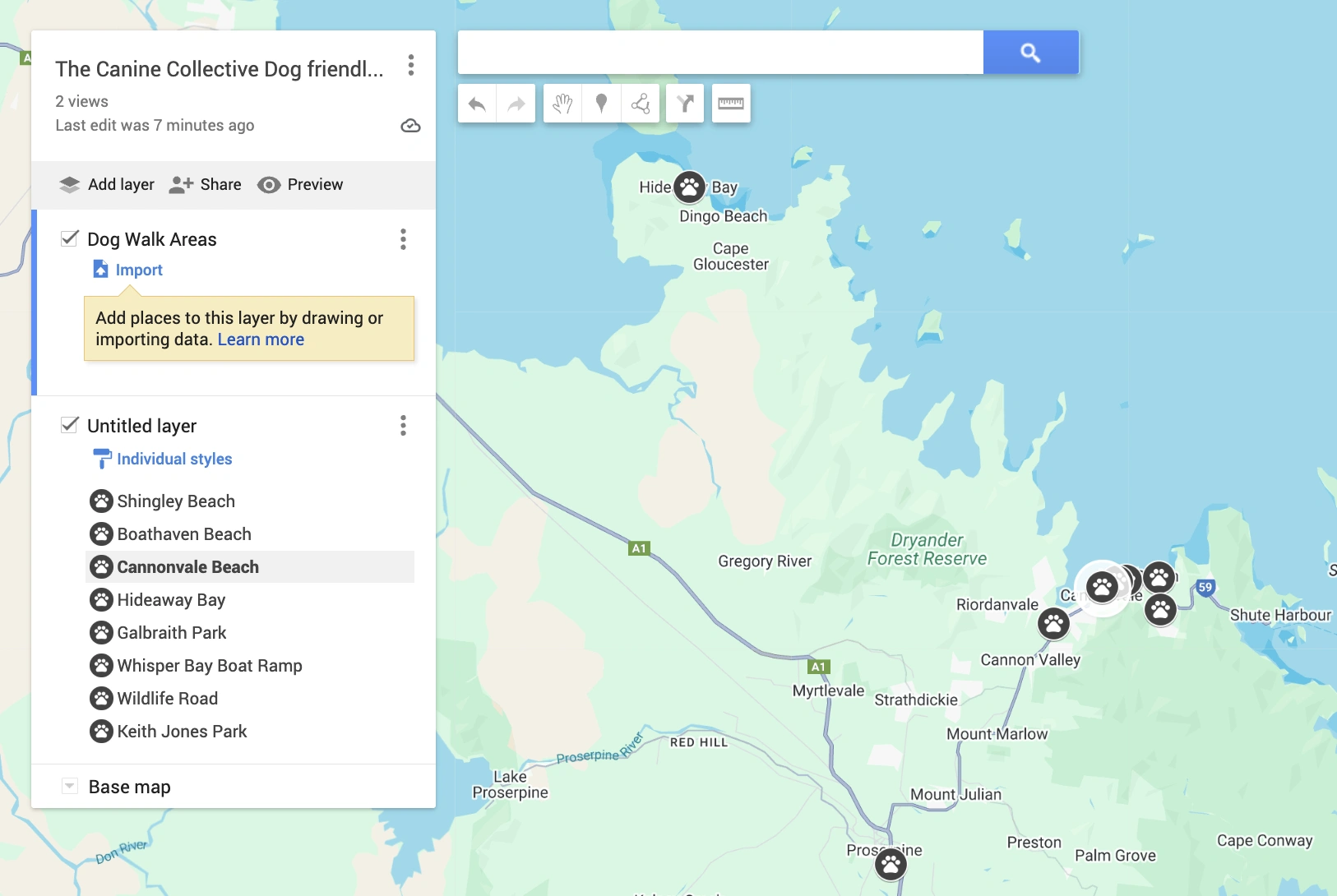Click the blue search magnifier button

coord(1030,53)
